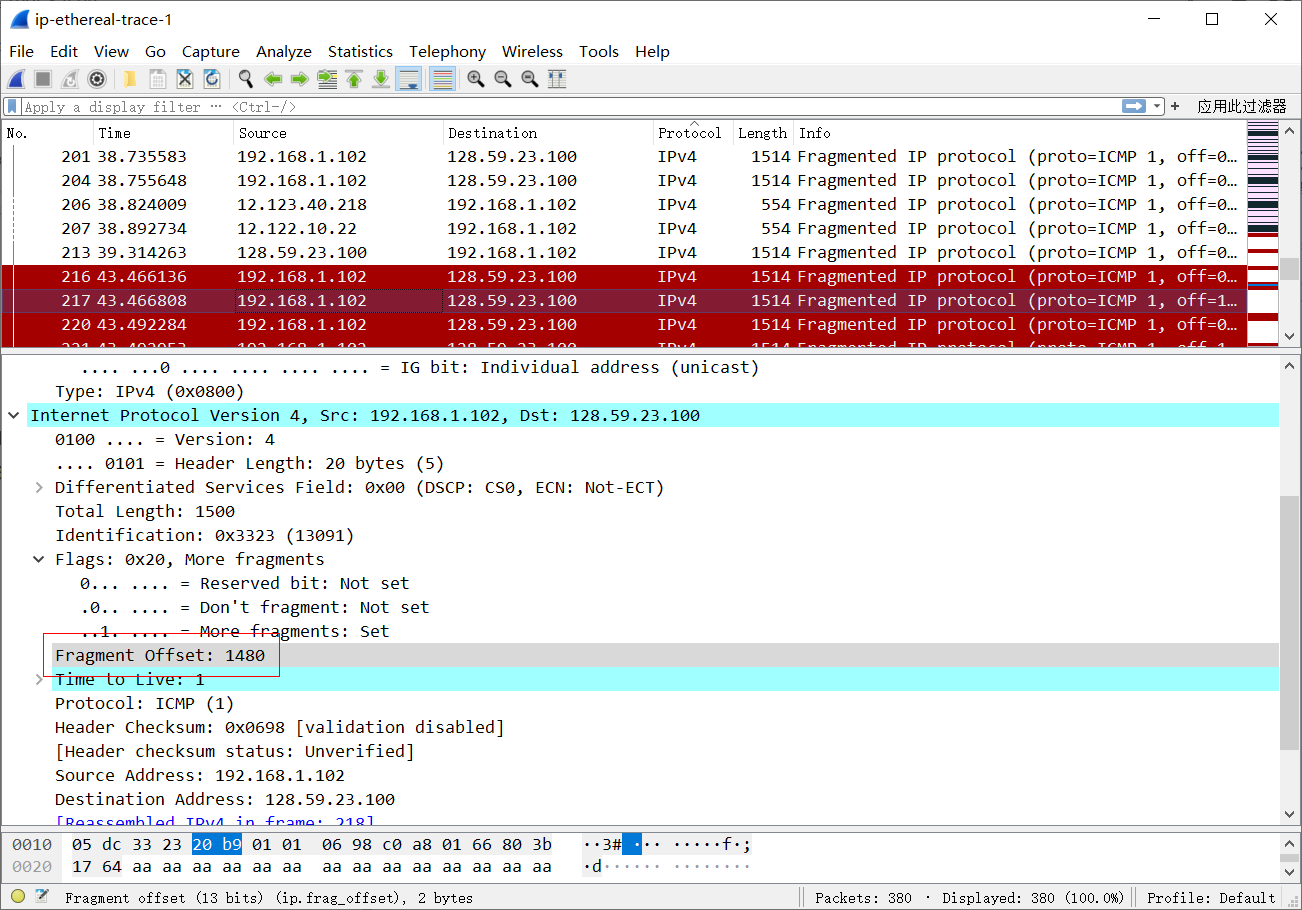Click the 应用此过滤器 filter button
The width and height of the screenshot is (1302, 910).
point(1241,106)
